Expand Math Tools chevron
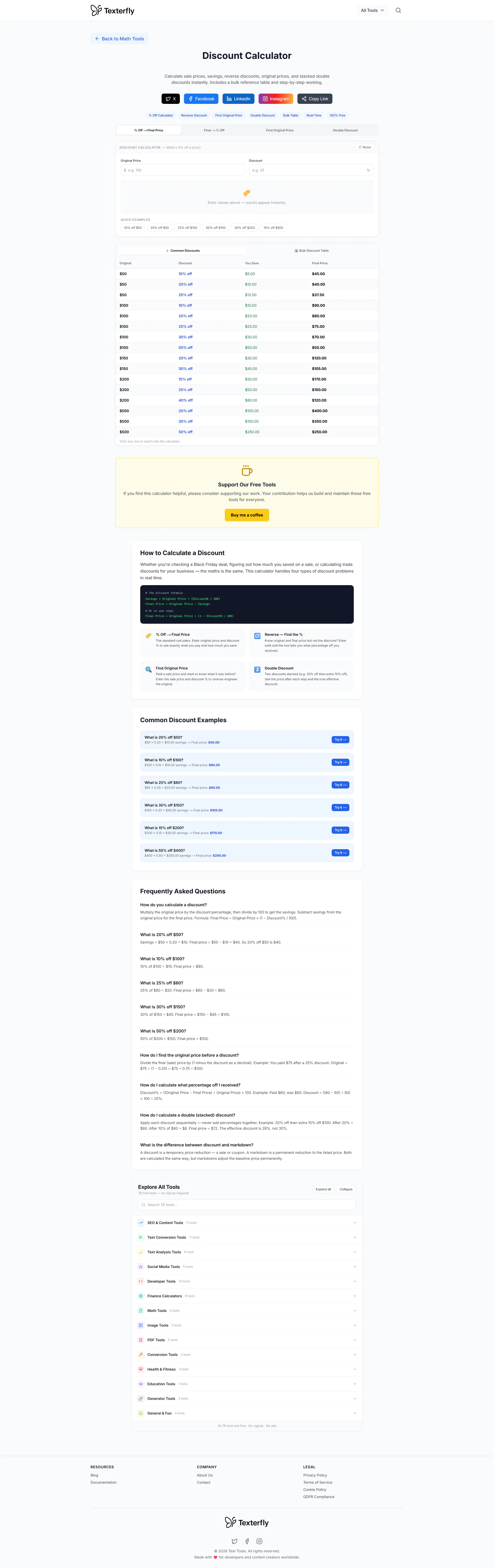 point(355,1310)
